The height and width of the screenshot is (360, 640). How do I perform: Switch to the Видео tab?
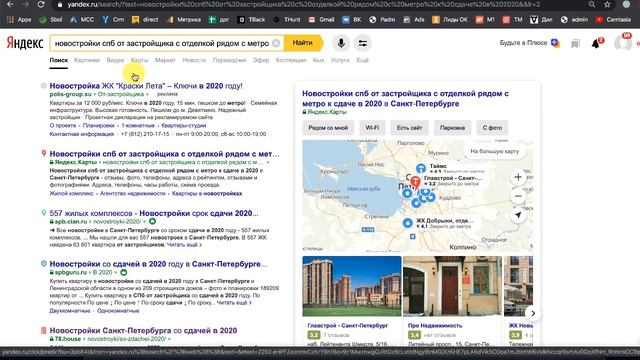point(115,60)
